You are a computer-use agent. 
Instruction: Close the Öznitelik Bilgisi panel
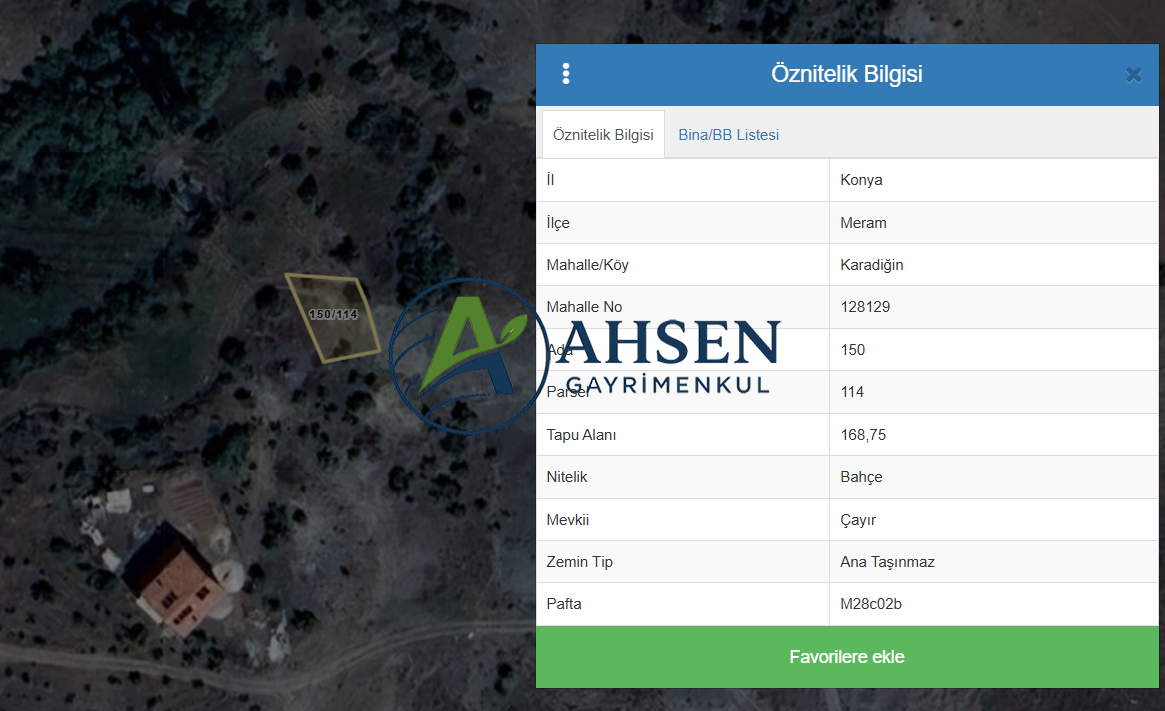click(x=1133, y=75)
